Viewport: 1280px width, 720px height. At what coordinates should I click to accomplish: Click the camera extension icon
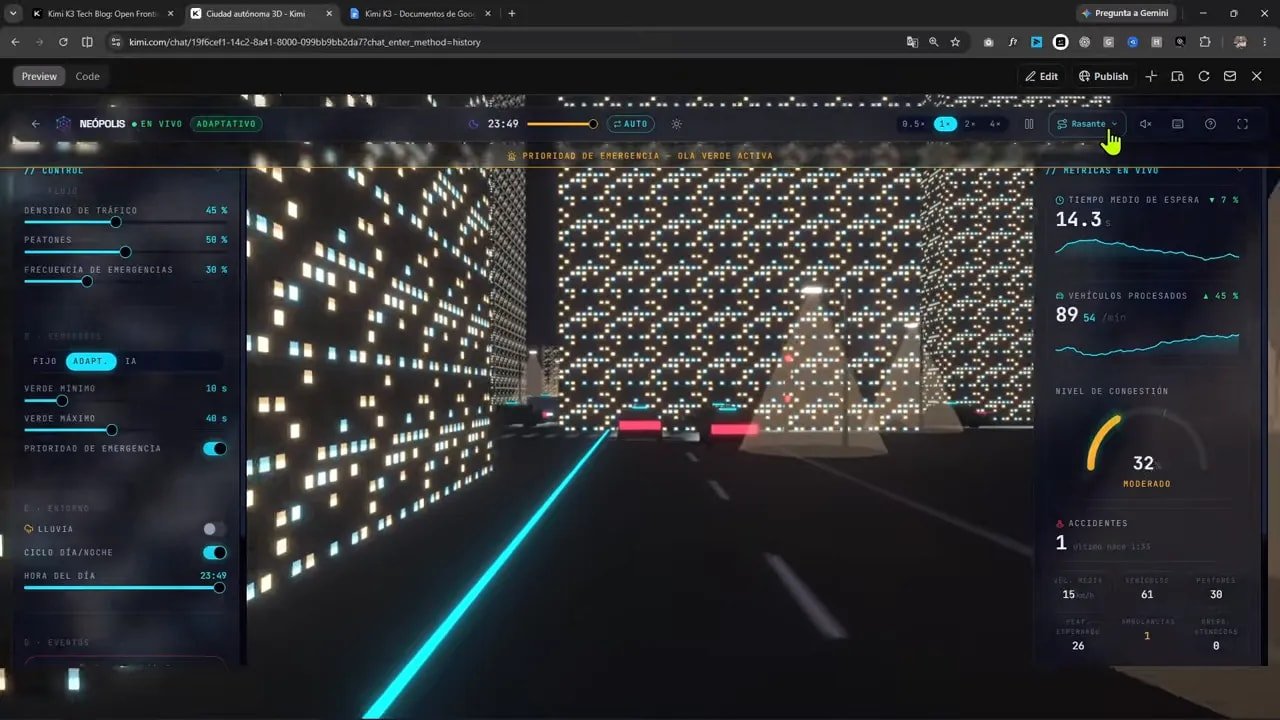pos(989,42)
